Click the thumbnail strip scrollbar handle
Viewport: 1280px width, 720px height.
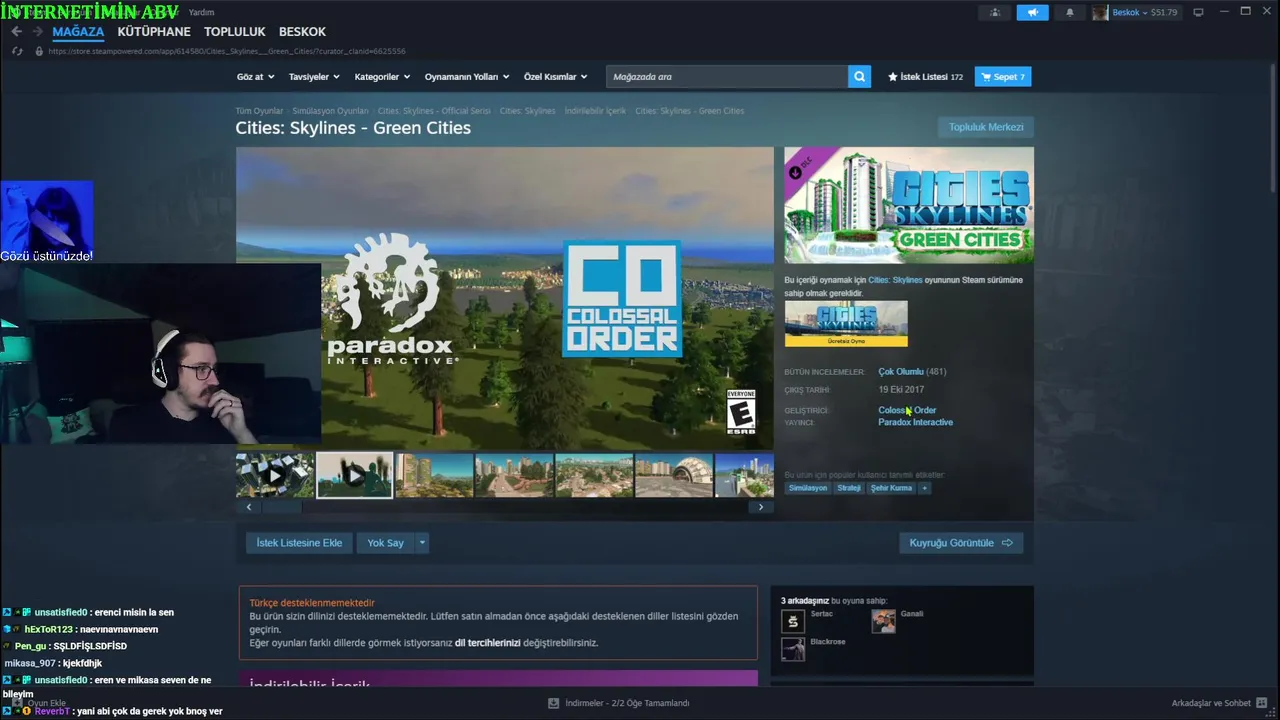282,507
